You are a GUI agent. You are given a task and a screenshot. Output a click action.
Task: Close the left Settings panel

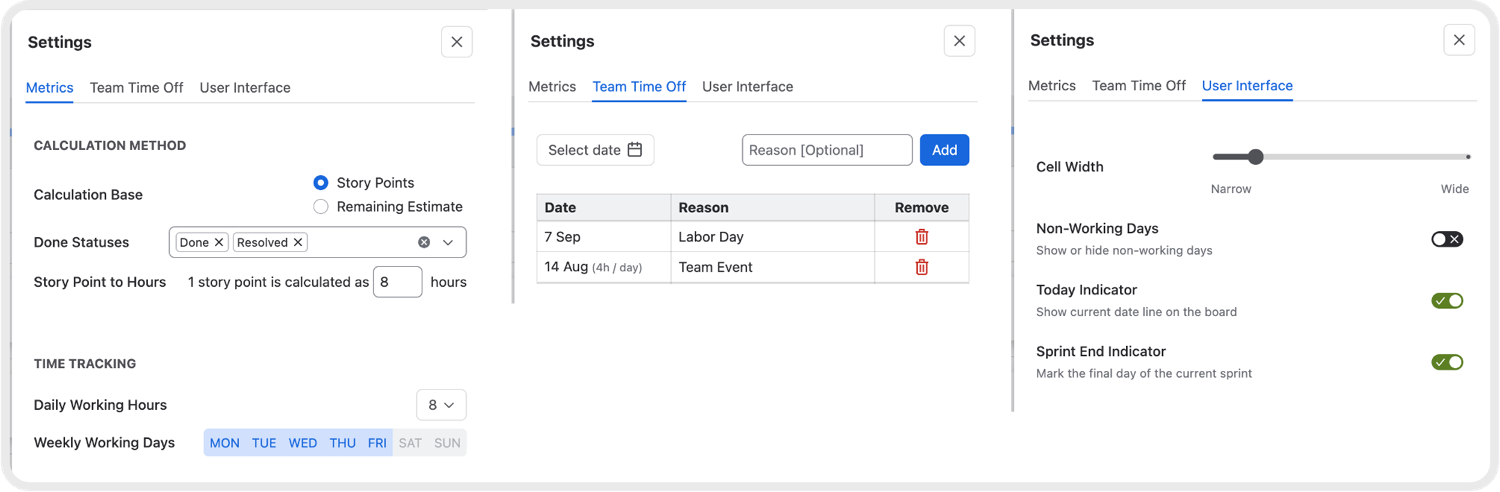point(457,42)
